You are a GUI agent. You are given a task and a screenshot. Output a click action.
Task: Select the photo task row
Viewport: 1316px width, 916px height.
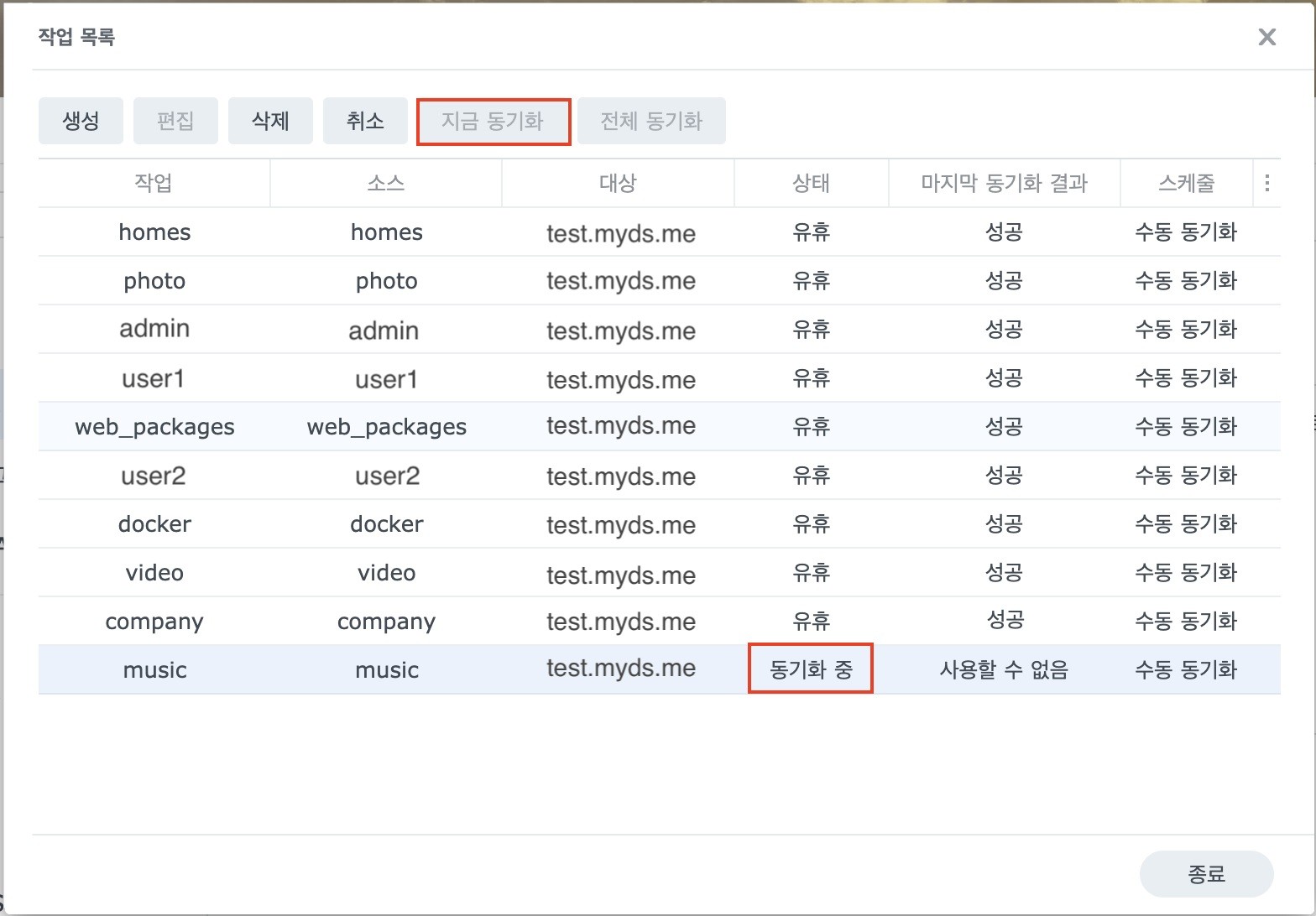coord(154,281)
